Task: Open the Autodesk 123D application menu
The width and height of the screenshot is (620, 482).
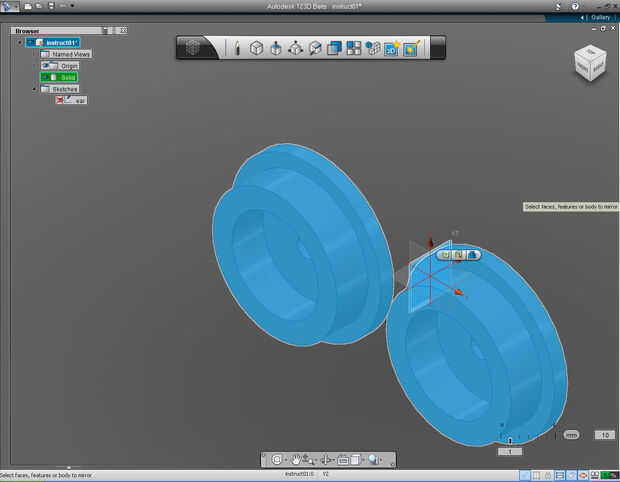Action: tap(9, 6)
